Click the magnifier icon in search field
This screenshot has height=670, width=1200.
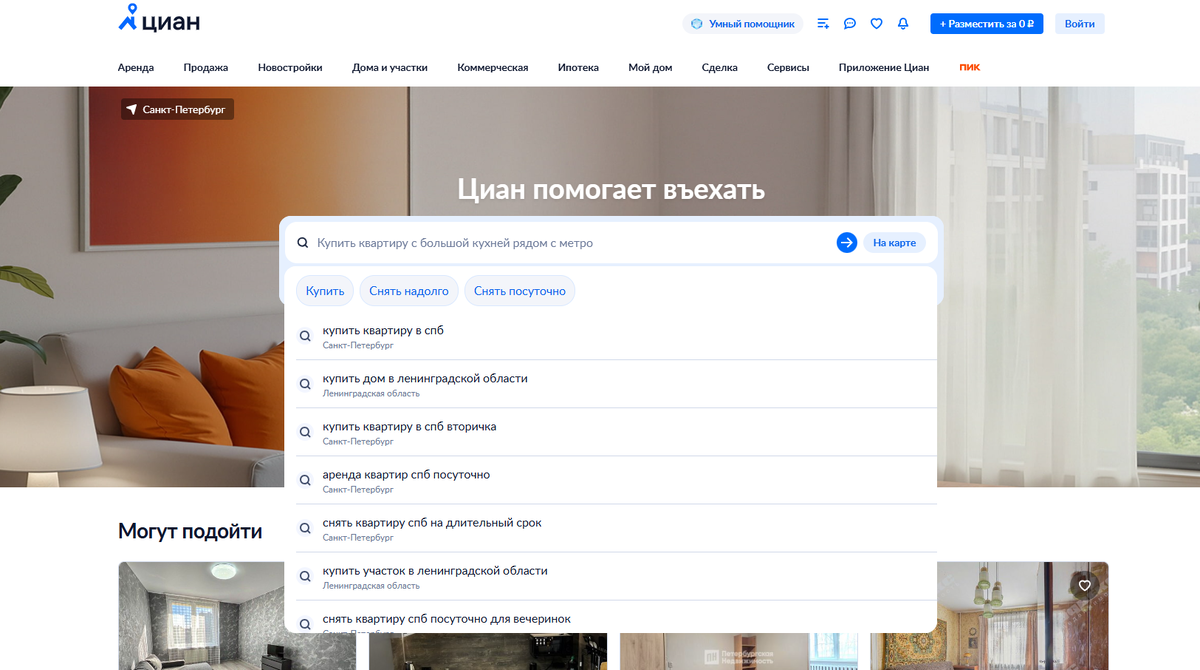tap(303, 243)
